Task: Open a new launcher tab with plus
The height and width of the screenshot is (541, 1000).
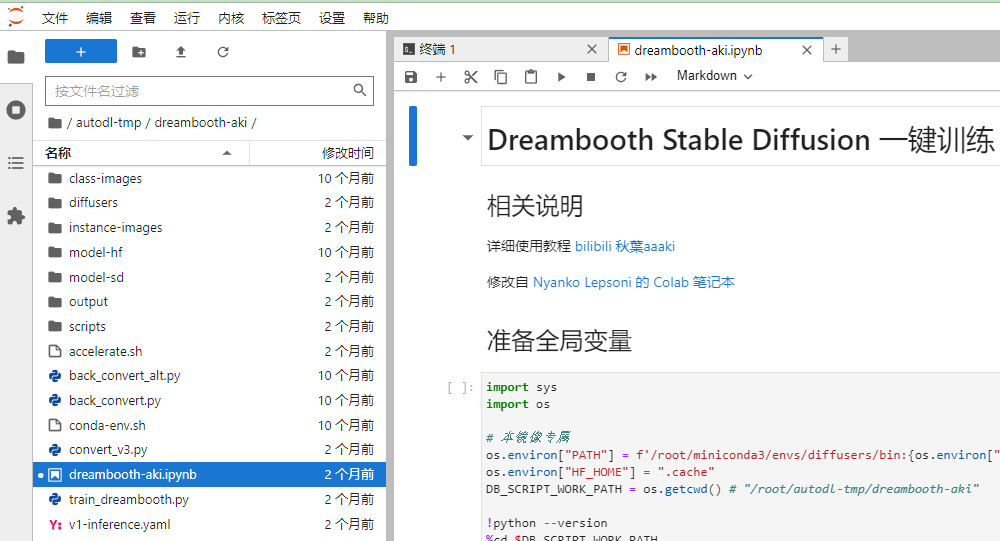Action: tap(835, 49)
